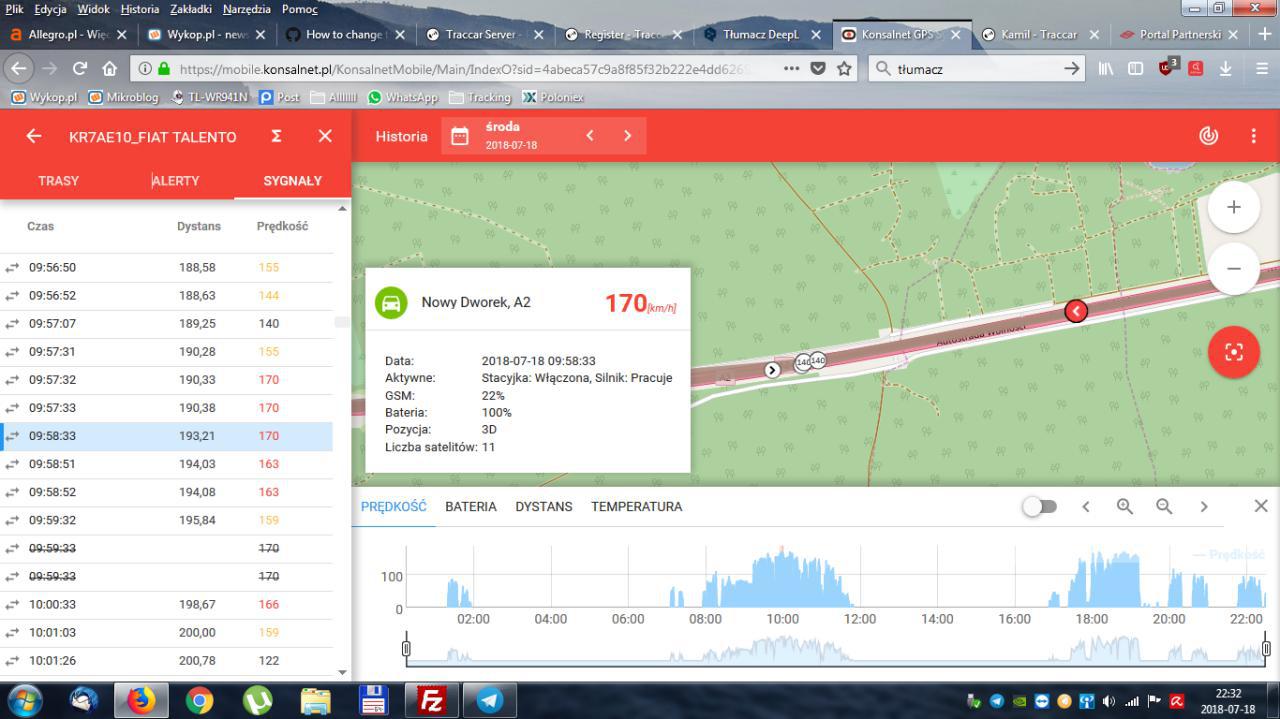This screenshot has width=1280, height=719.
Task: Open the DYSTANS chart tab
Action: tap(544, 507)
